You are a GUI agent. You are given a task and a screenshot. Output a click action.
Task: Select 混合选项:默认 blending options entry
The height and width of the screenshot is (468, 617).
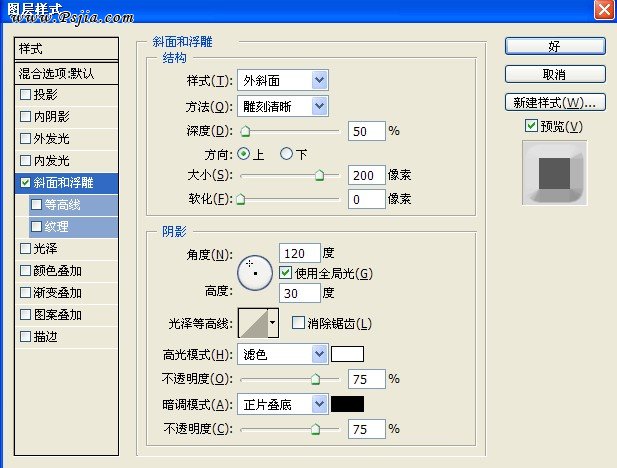point(66,73)
